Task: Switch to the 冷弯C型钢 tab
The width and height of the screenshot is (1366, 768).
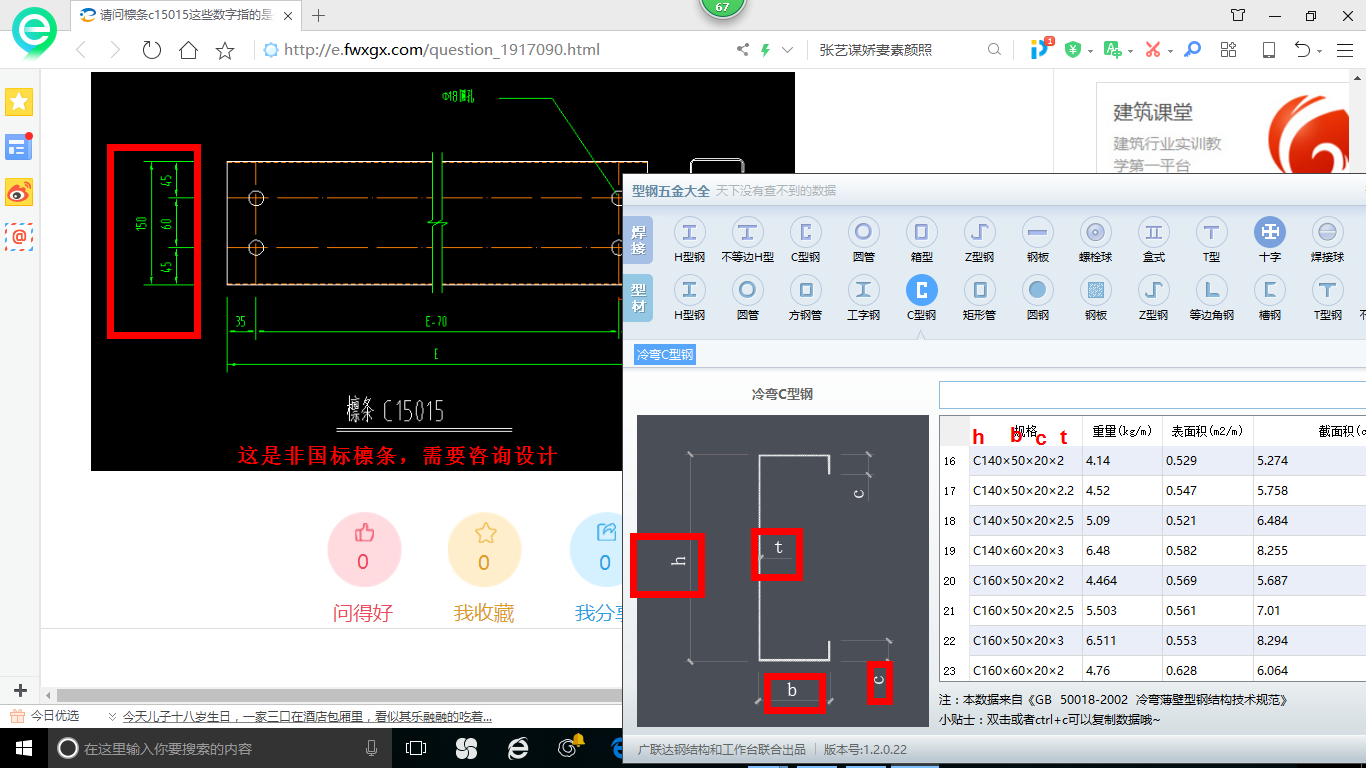Action: [x=664, y=354]
